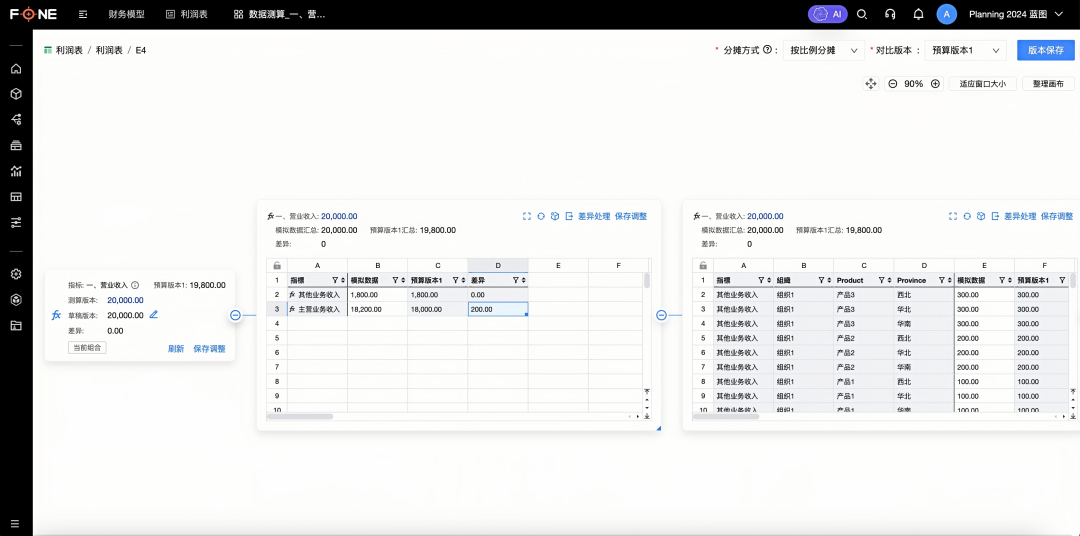Open the cube model icon in sidebar

point(16,94)
